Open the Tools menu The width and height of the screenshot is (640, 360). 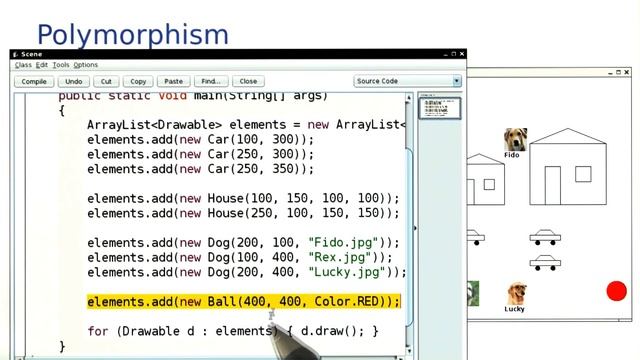(61, 65)
